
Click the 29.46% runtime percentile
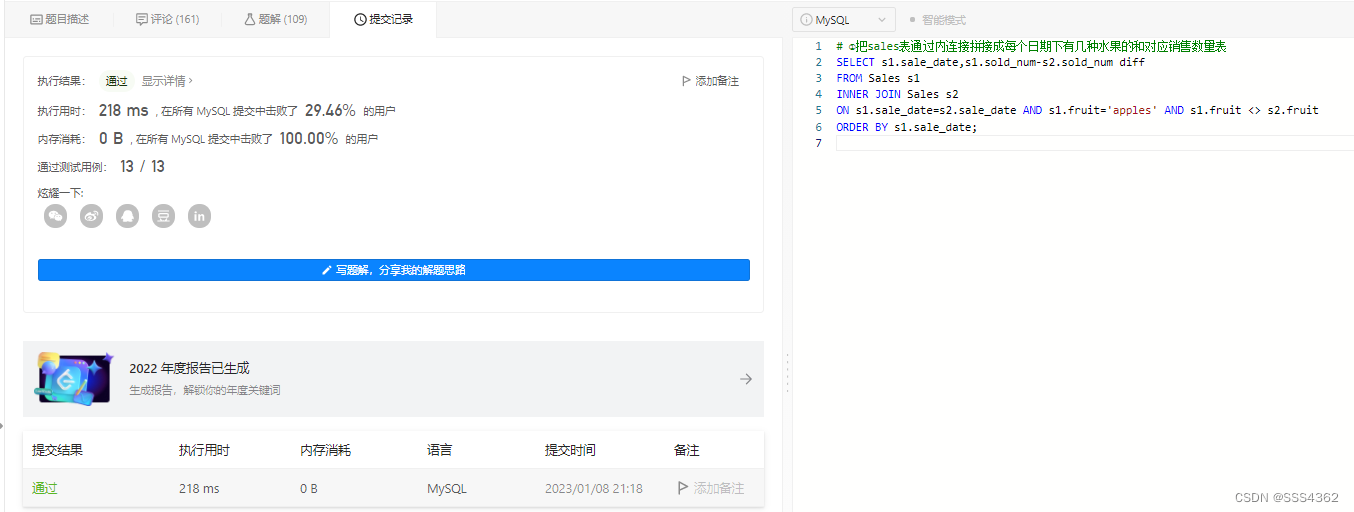click(x=330, y=111)
